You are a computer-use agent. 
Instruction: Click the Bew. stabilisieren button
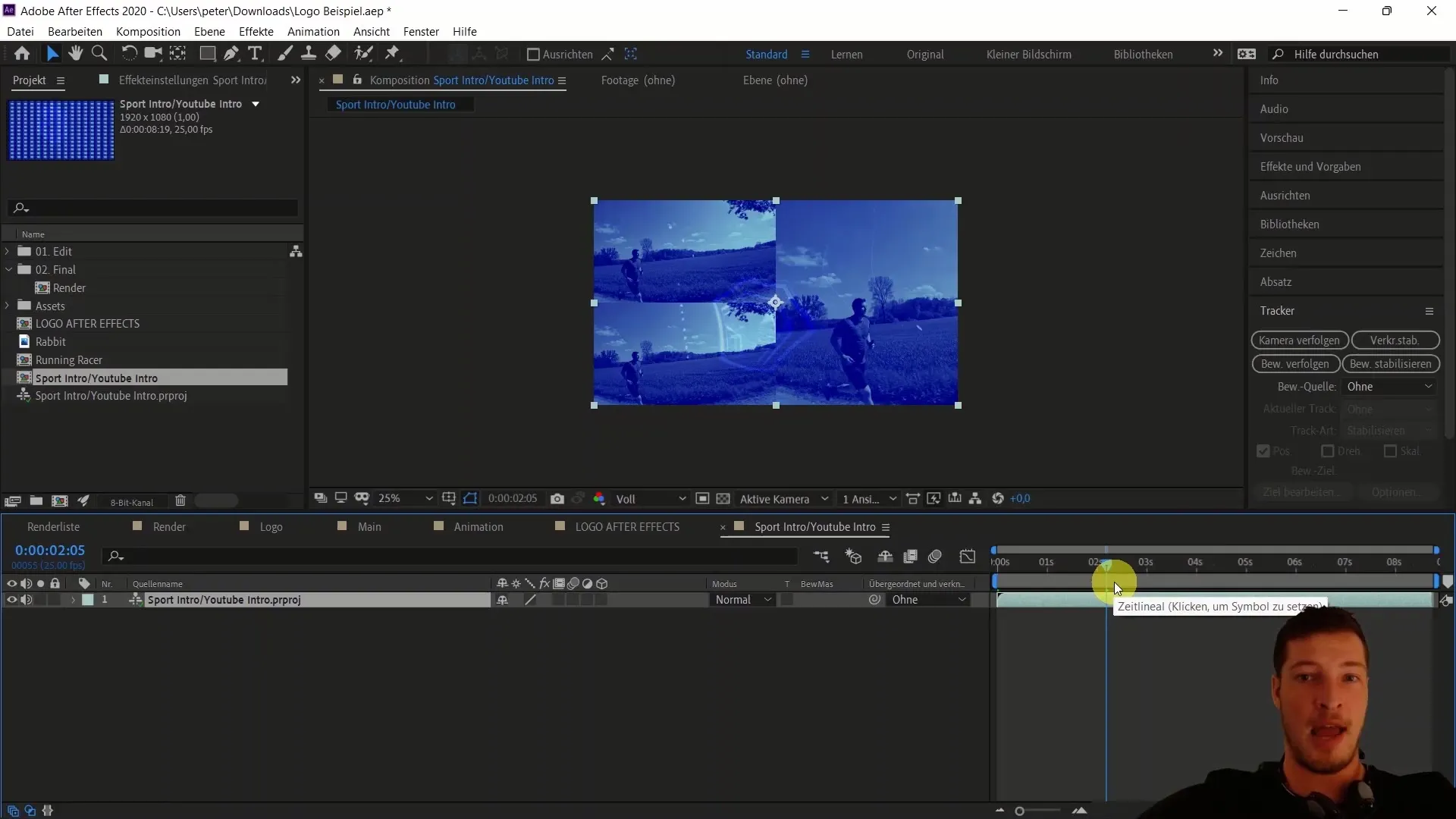pos(1391,364)
